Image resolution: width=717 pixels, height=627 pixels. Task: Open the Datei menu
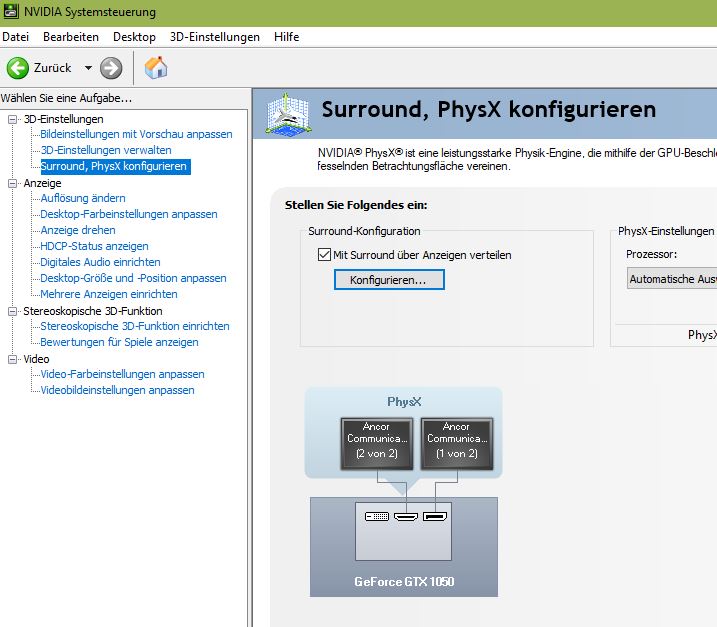pos(16,37)
